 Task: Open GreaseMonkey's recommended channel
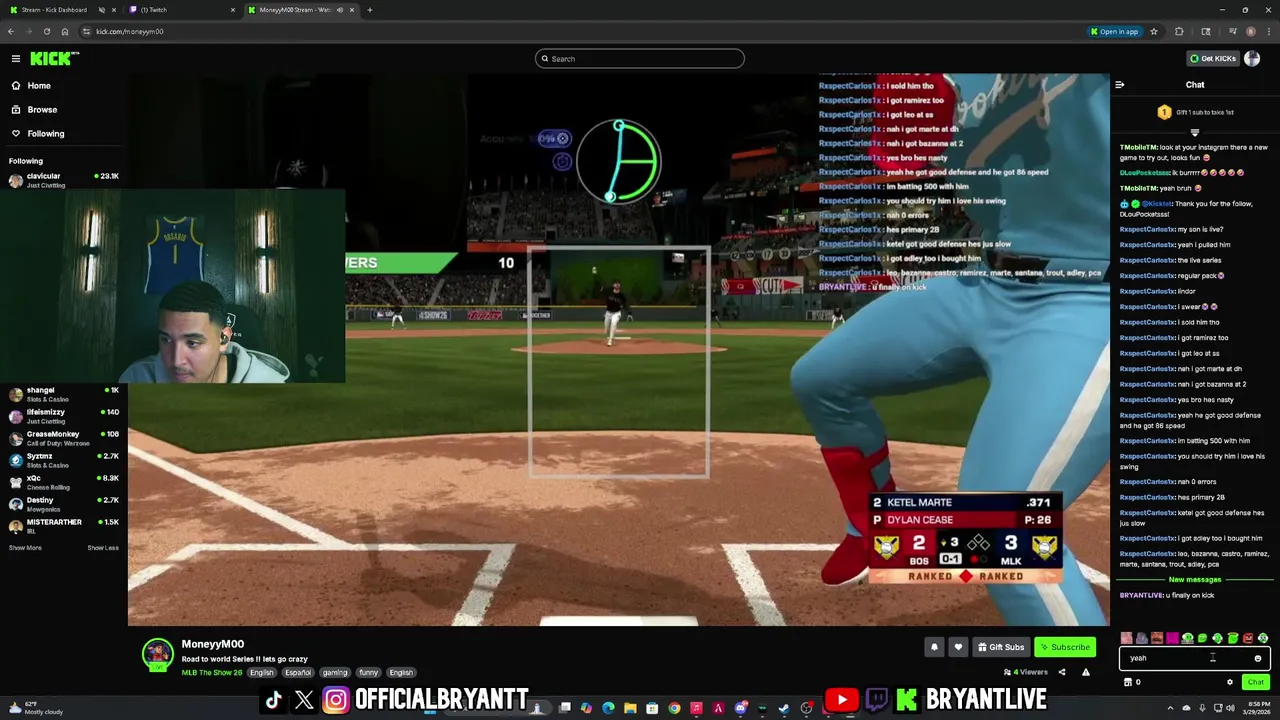point(64,438)
